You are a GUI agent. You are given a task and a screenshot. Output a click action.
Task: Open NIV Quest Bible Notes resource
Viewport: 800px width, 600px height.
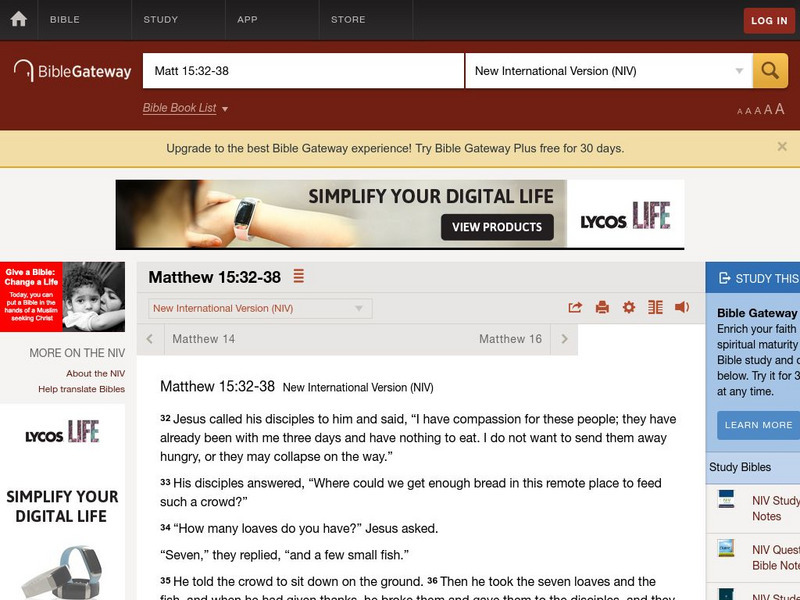tap(776, 557)
